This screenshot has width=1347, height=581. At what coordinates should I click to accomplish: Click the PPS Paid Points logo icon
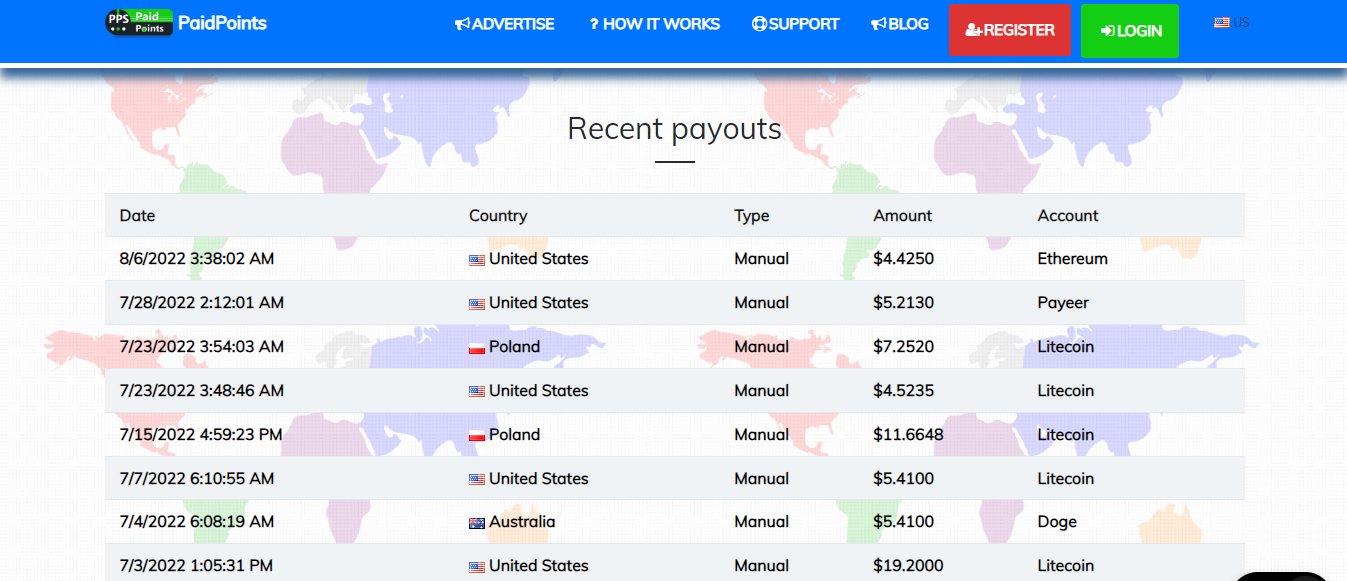tap(139, 22)
